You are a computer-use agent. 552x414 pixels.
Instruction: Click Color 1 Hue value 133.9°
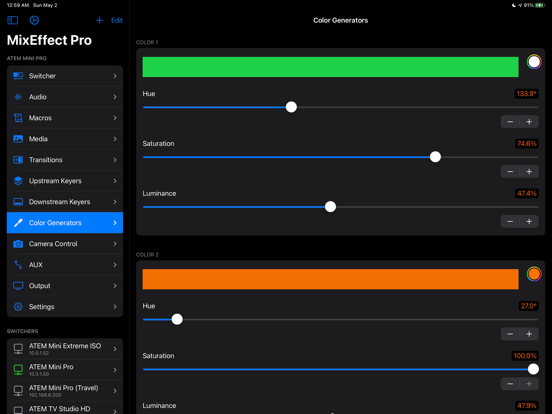click(526, 94)
